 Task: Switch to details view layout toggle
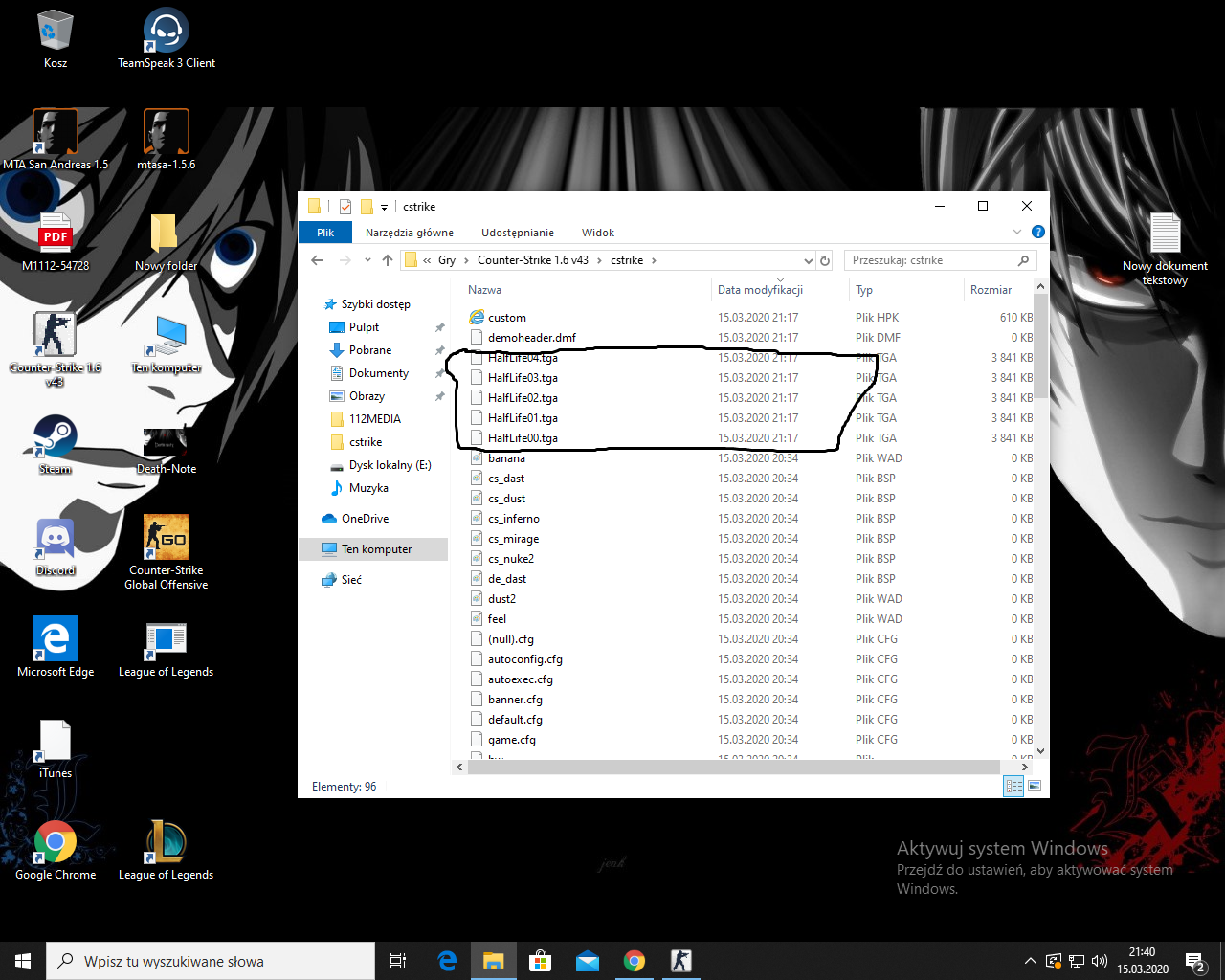click(x=1013, y=786)
